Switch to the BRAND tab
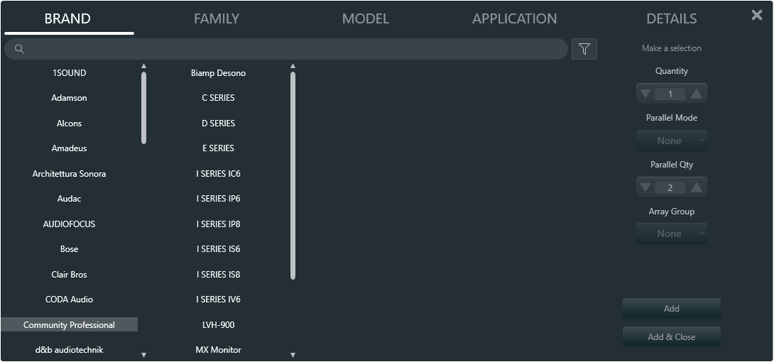774x362 pixels. point(68,19)
